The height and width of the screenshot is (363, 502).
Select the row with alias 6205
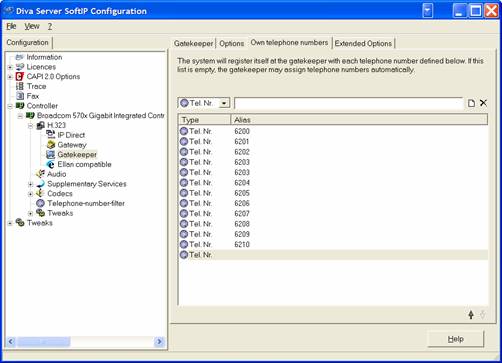(333, 193)
